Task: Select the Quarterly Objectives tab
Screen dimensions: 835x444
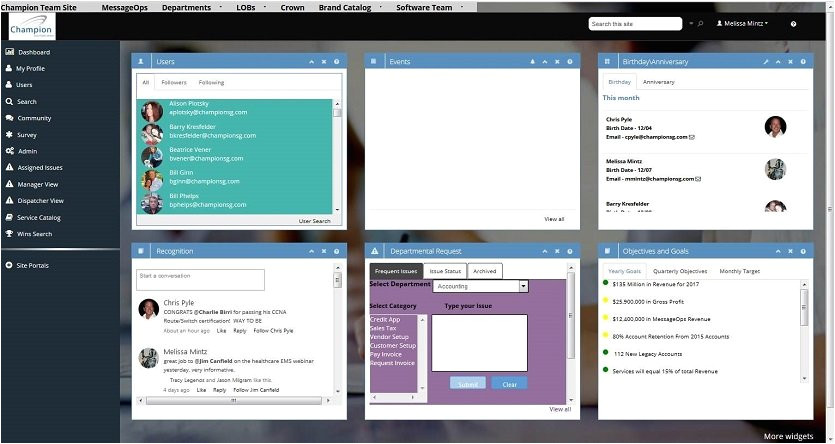Action: [680, 271]
